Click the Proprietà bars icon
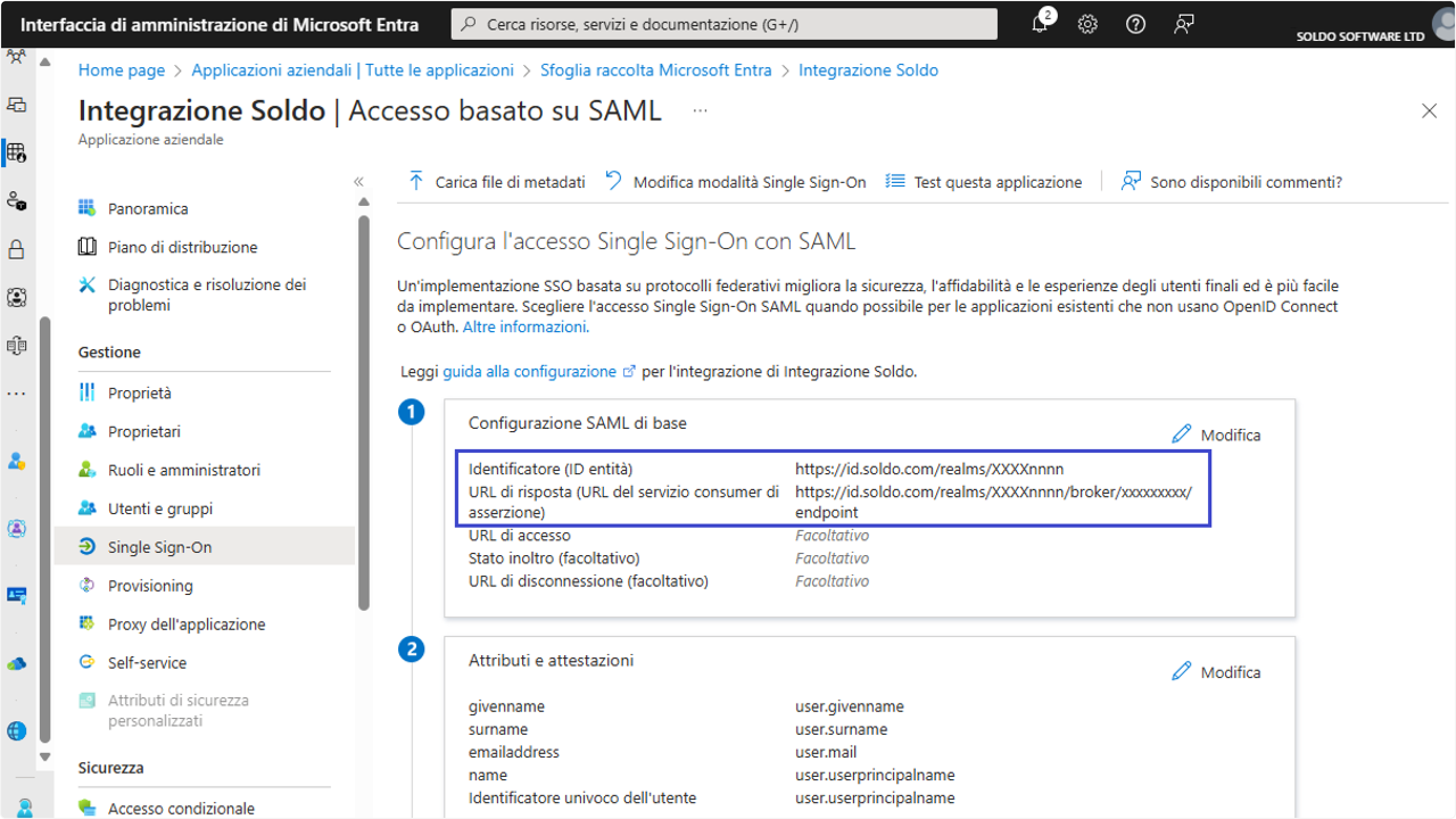This screenshot has width=1456, height=819. 86,392
